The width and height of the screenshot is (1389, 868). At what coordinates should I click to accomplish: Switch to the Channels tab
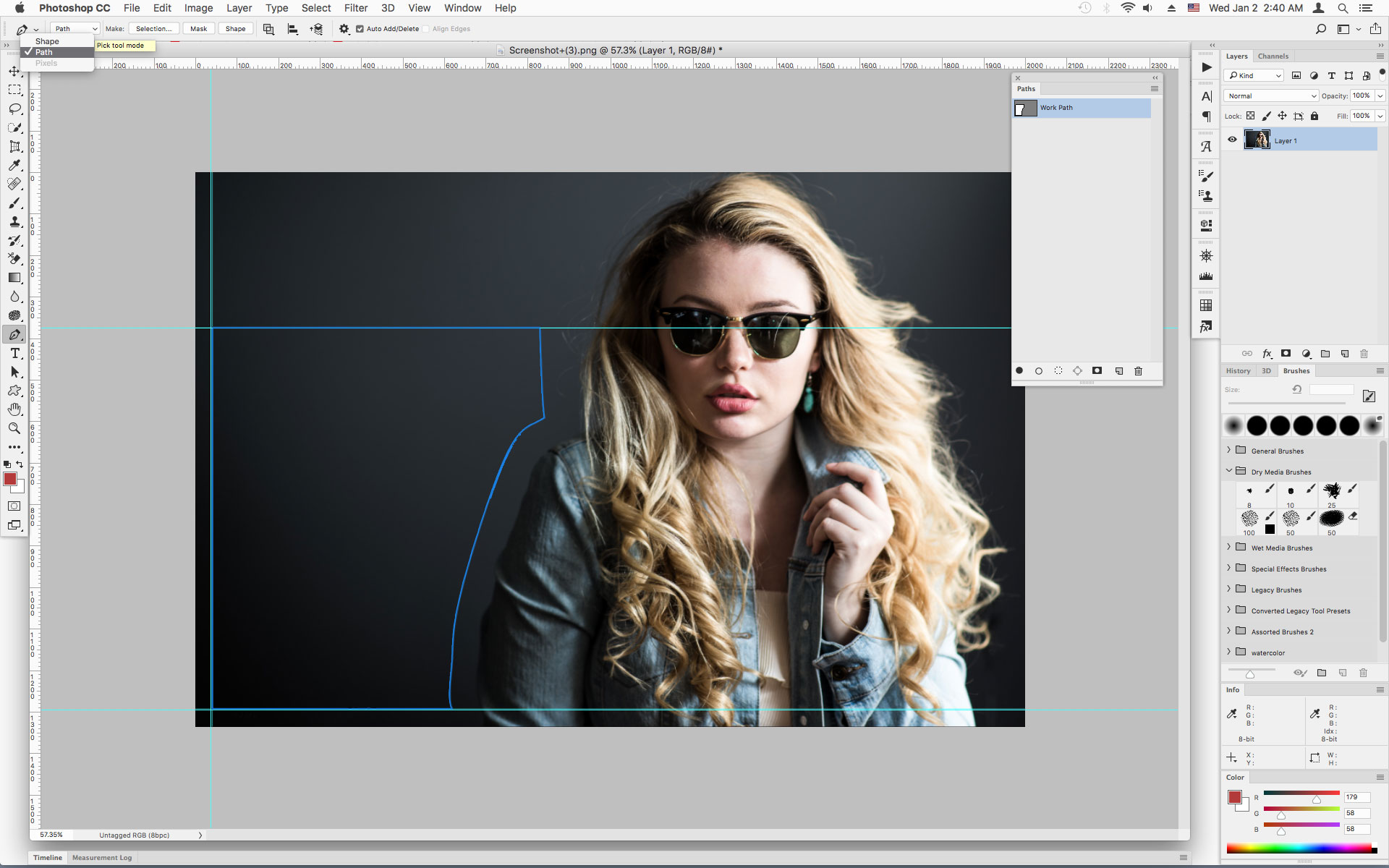click(1273, 56)
